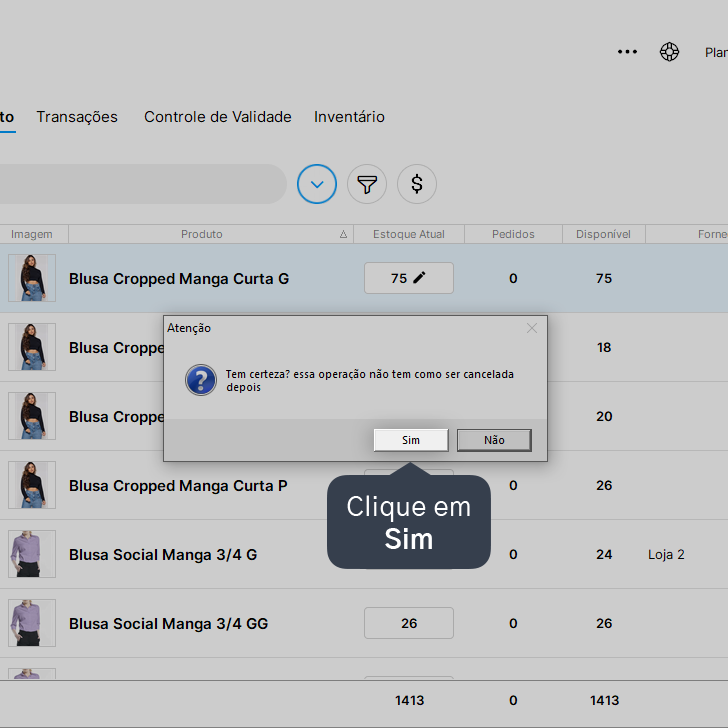Screen dimensions: 728x728
Task: Click stock field showing 26 for Blusa Social GG
Action: (x=409, y=623)
